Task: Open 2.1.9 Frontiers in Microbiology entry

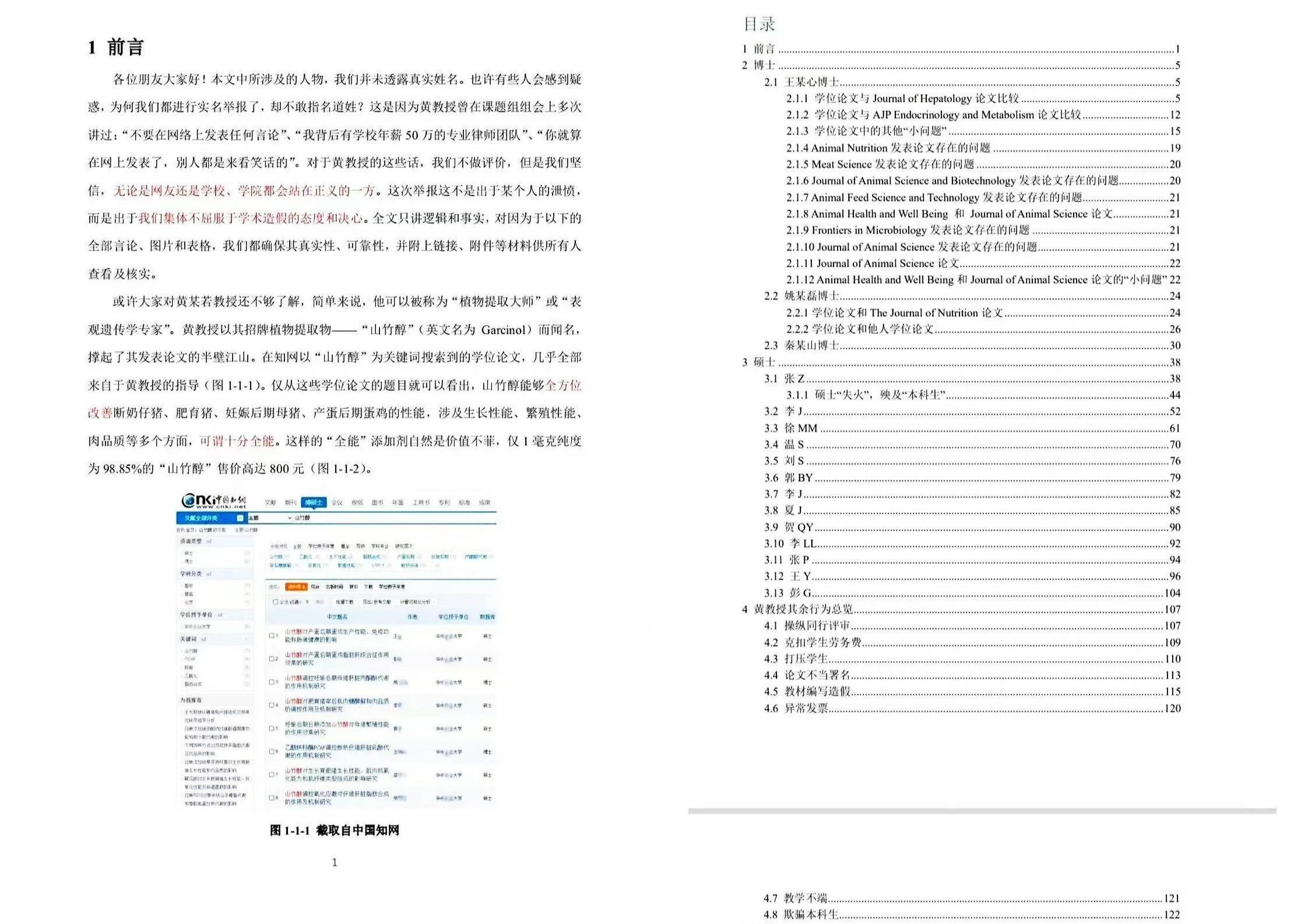Action: [983, 230]
